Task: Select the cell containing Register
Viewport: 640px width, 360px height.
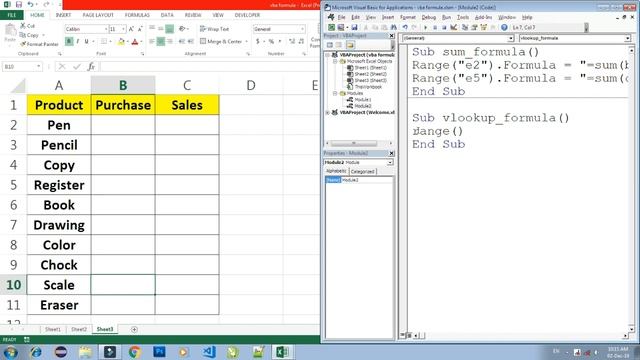Action: (x=59, y=185)
